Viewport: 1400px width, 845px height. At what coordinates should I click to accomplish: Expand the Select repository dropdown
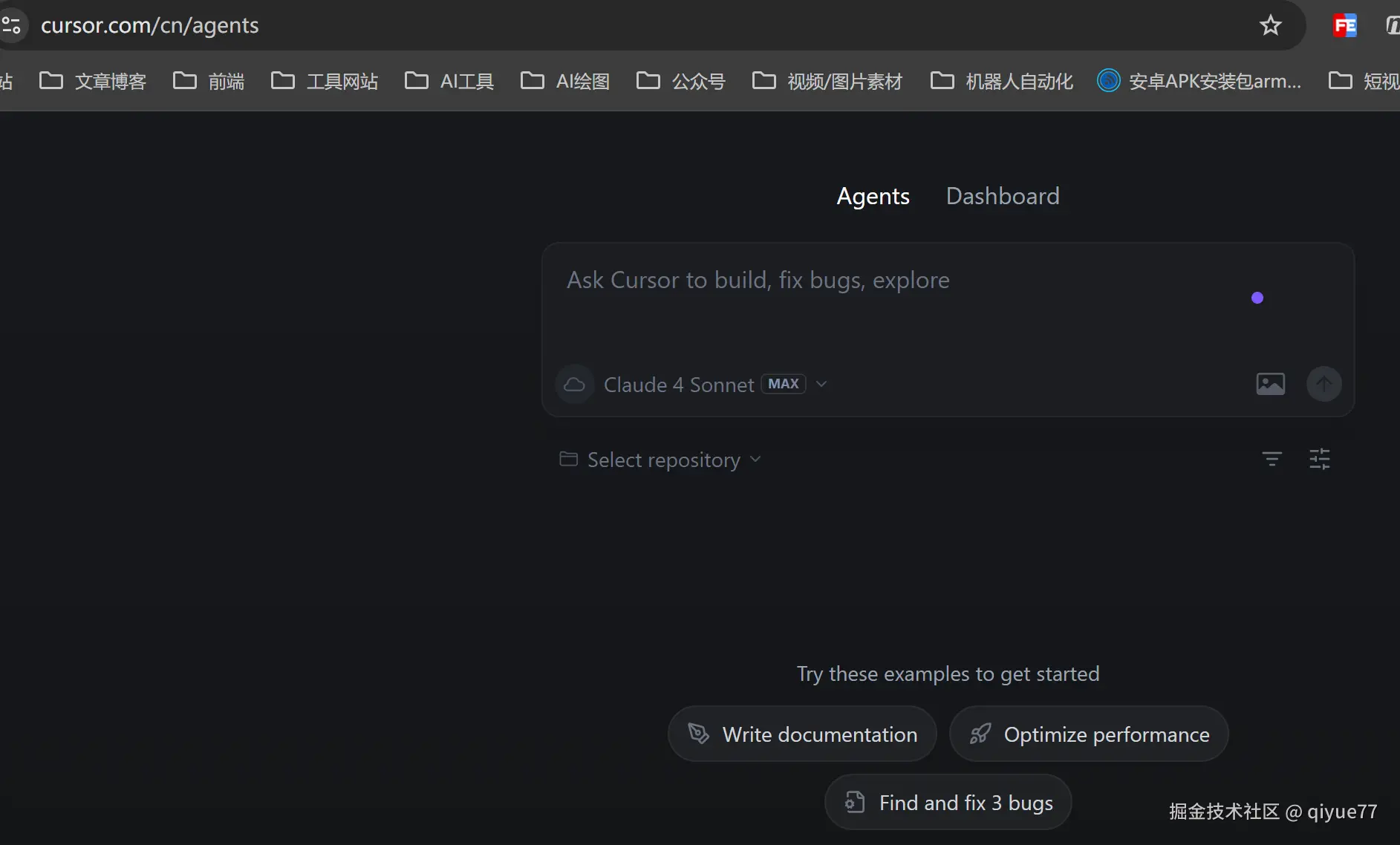pos(660,460)
